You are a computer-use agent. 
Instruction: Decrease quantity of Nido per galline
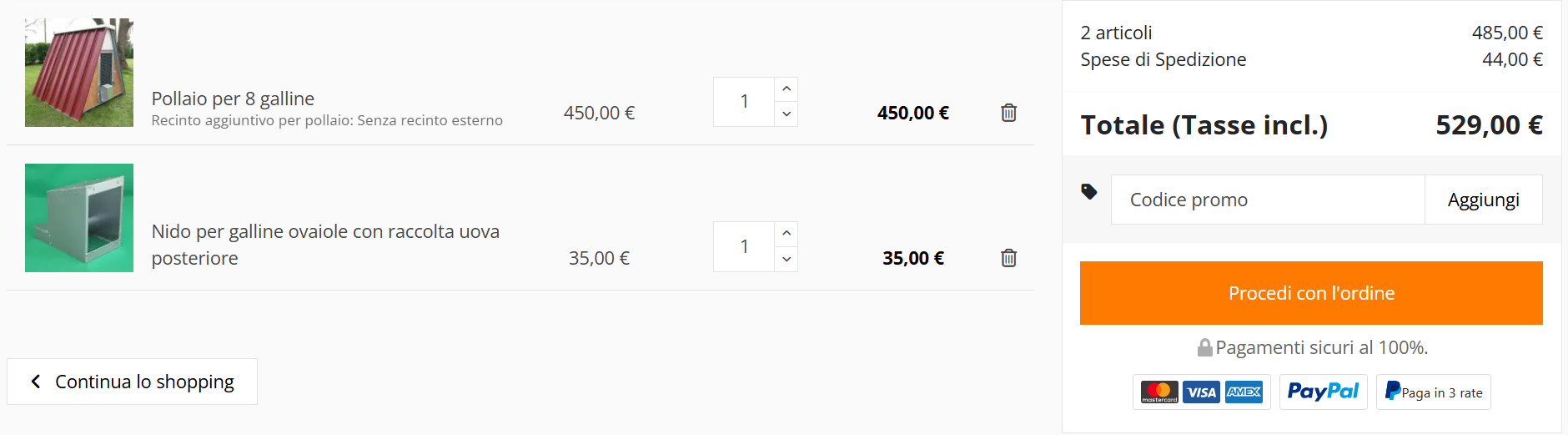tap(787, 260)
